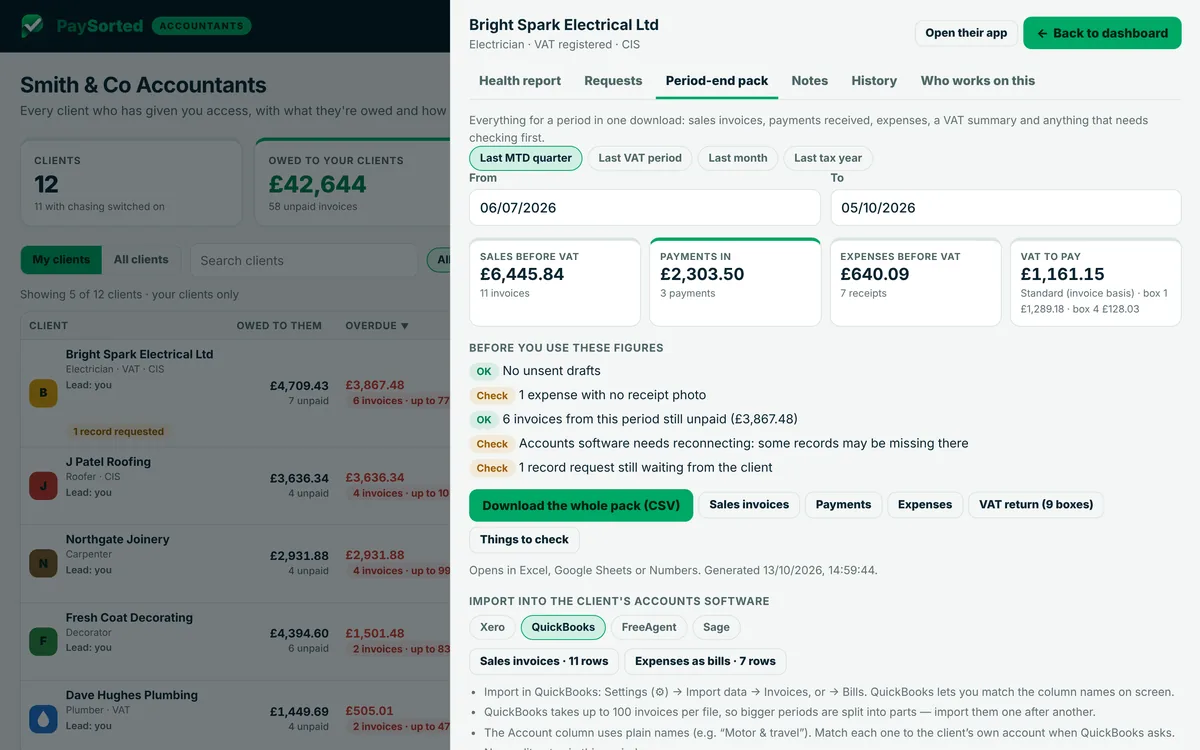Open the Requests tab
1200x750 pixels.
click(x=613, y=81)
